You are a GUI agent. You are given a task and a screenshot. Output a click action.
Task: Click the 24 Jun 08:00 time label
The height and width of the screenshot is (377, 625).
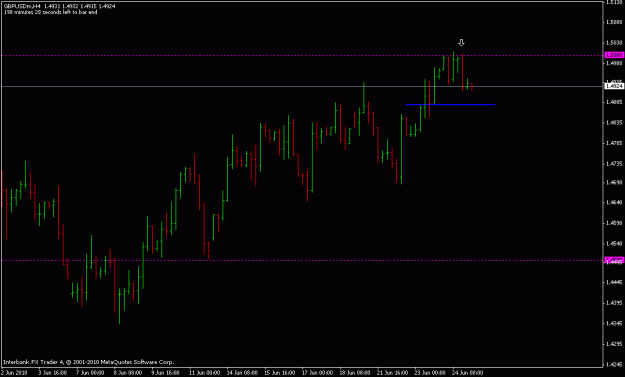coord(468,373)
